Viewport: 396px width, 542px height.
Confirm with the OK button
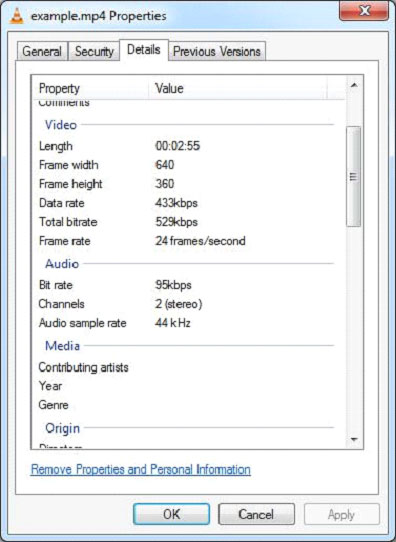[171, 514]
